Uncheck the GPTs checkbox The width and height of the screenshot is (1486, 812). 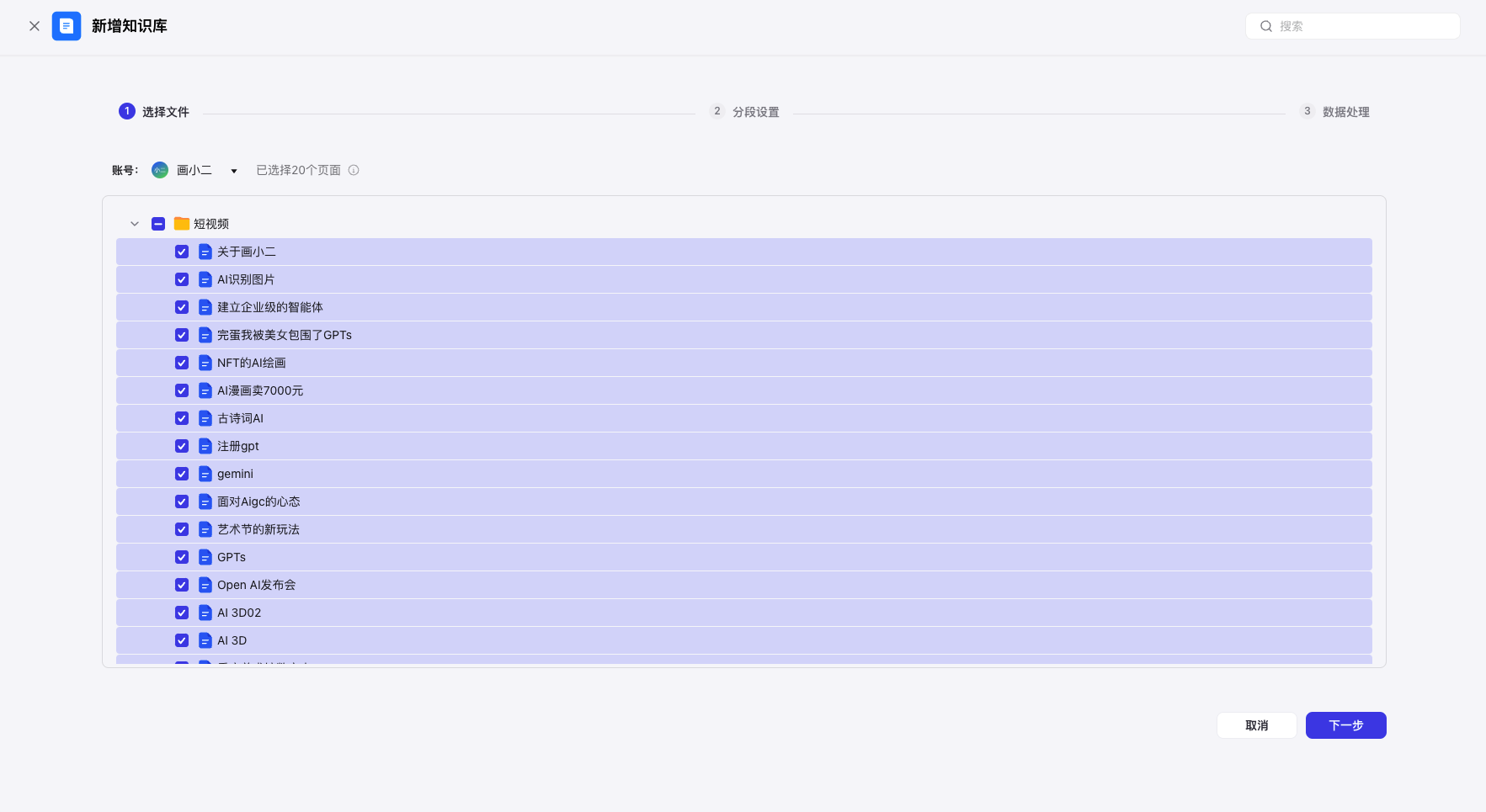click(182, 557)
